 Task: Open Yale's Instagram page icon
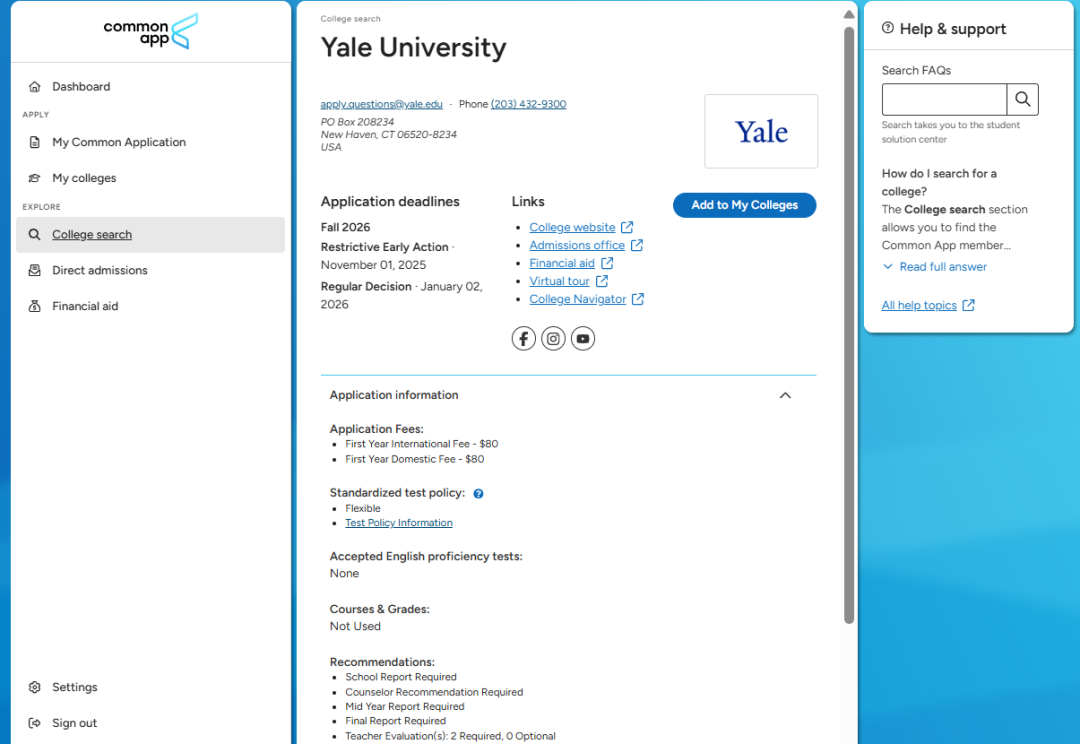pyautogui.click(x=553, y=339)
